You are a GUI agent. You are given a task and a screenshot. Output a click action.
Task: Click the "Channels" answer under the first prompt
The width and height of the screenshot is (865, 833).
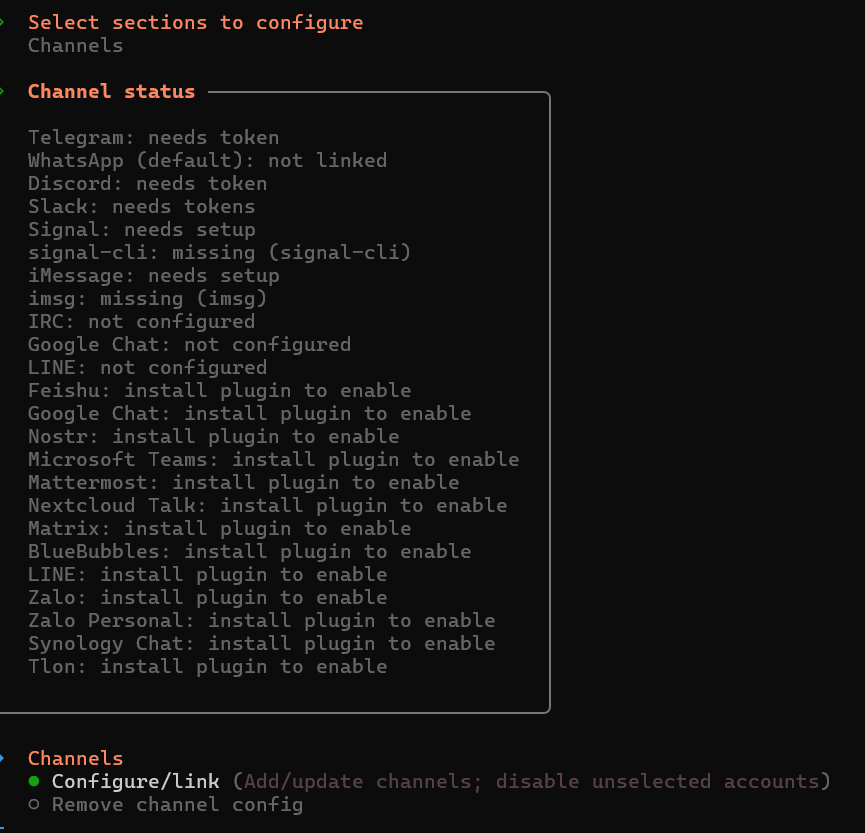75,45
